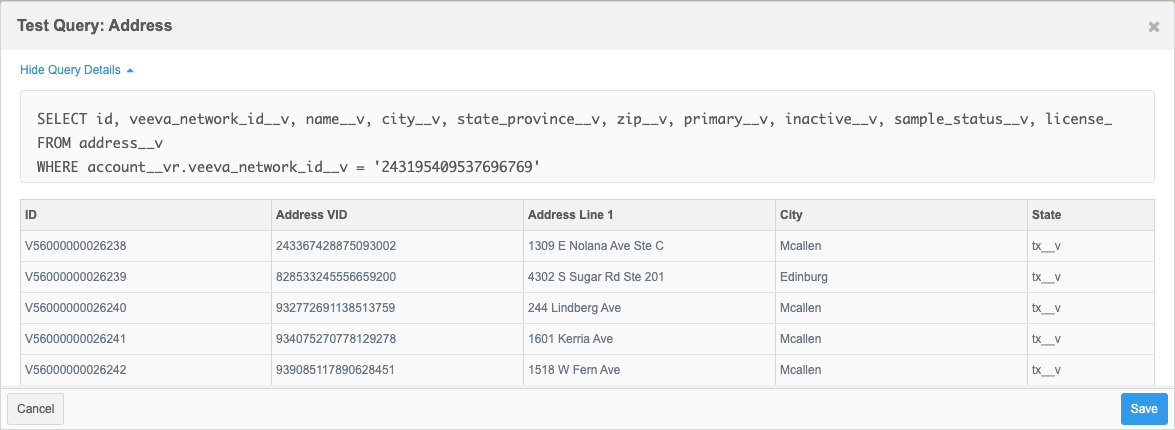
Task: Click ID V56000000026242 cell
Action: (x=76, y=370)
